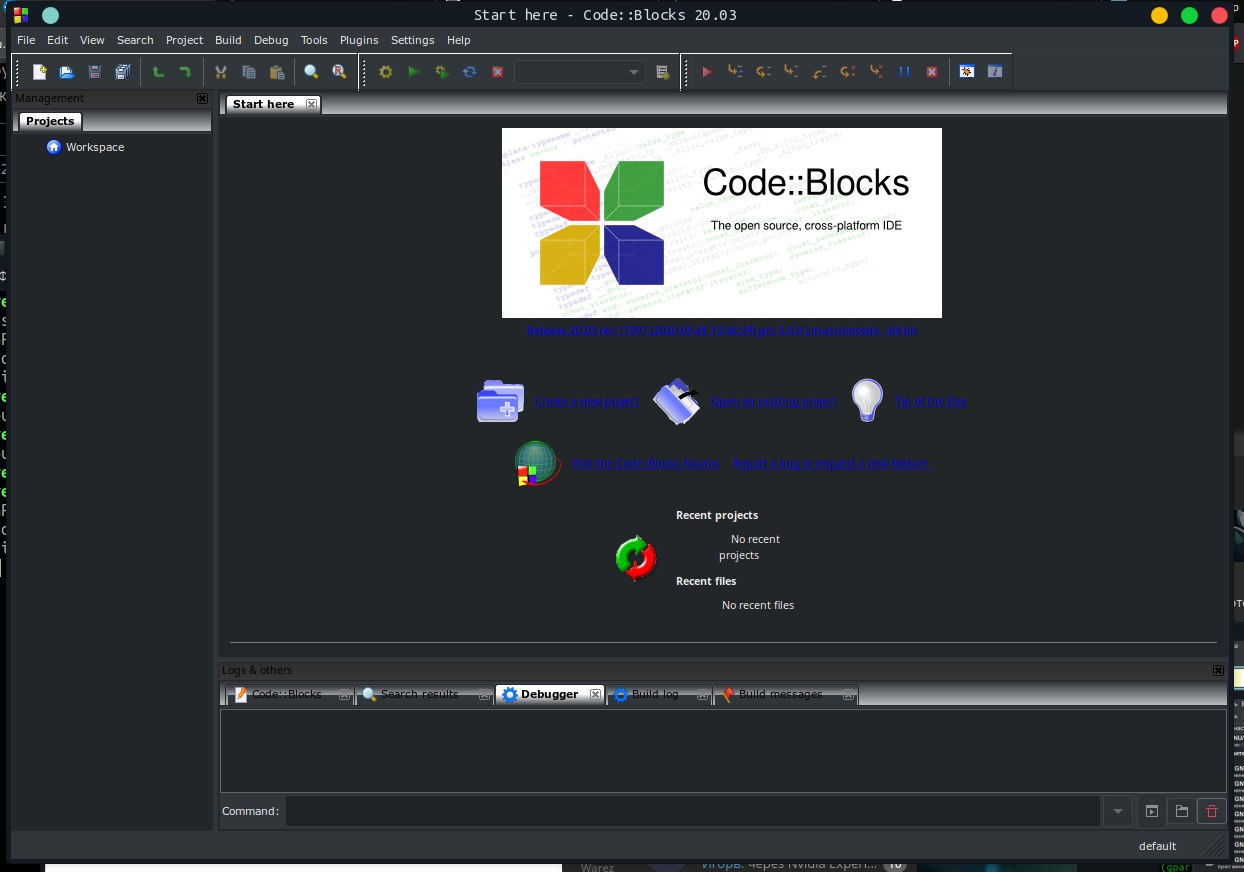Image resolution: width=1244 pixels, height=872 pixels.
Task: Click the Release version info link
Action: click(x=721, y=329)
